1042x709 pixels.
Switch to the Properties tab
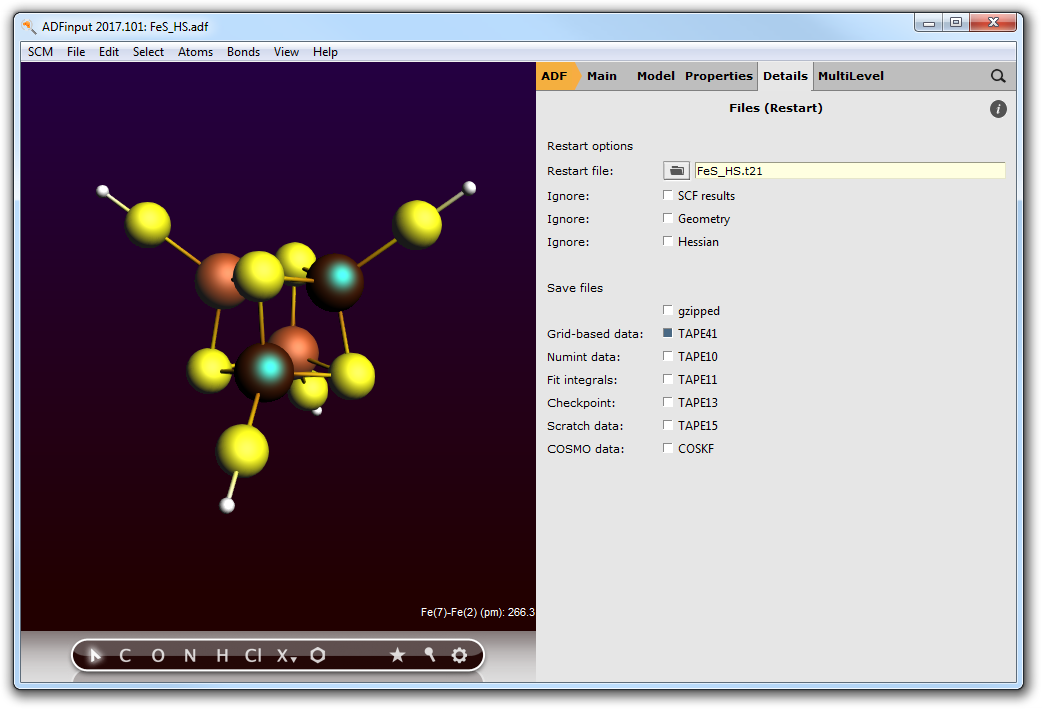(718, 76)
